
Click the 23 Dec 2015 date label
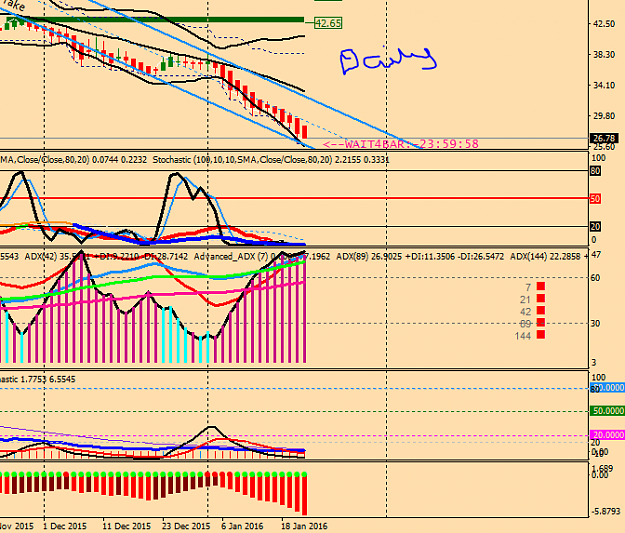click(186, 526)
